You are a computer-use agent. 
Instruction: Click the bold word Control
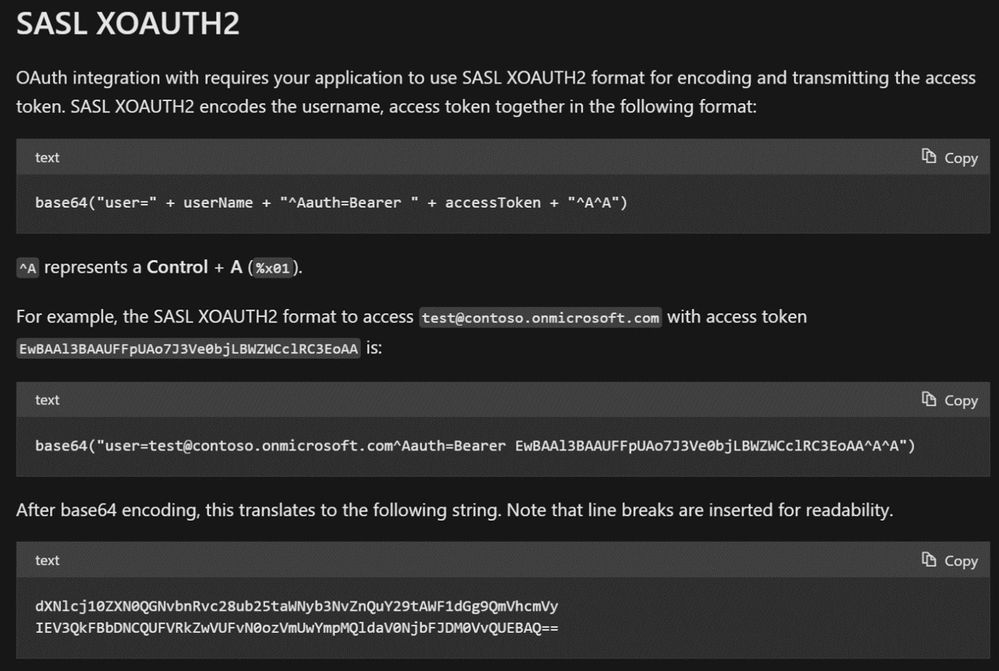pyautogui.click(x=177, y=267)
